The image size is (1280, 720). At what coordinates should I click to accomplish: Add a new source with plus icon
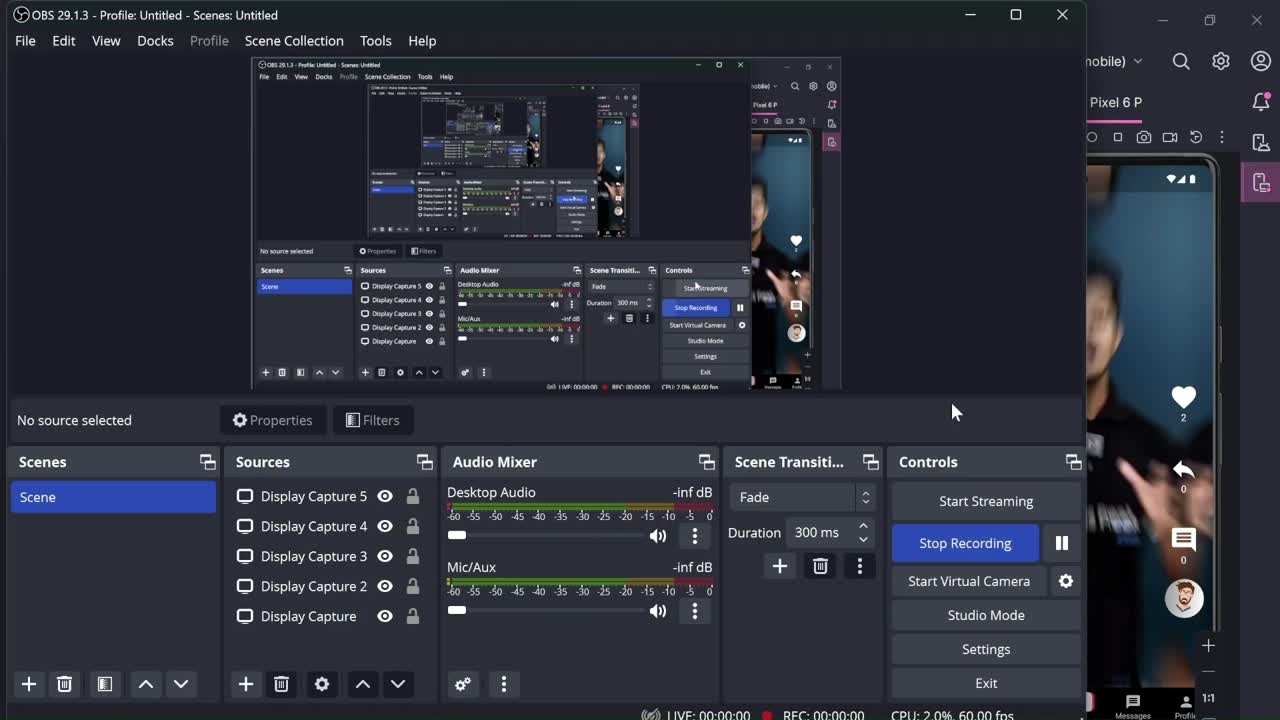246,684
